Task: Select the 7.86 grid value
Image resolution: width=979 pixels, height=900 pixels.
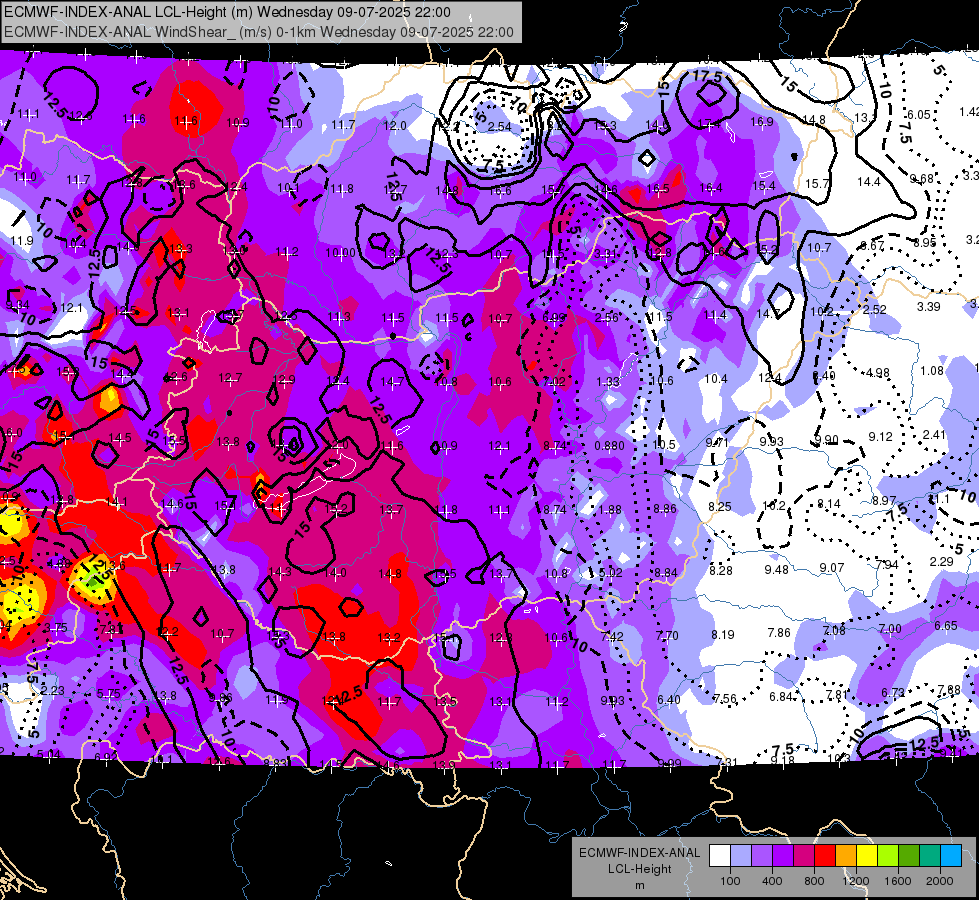Action: [x=779, y=633]
